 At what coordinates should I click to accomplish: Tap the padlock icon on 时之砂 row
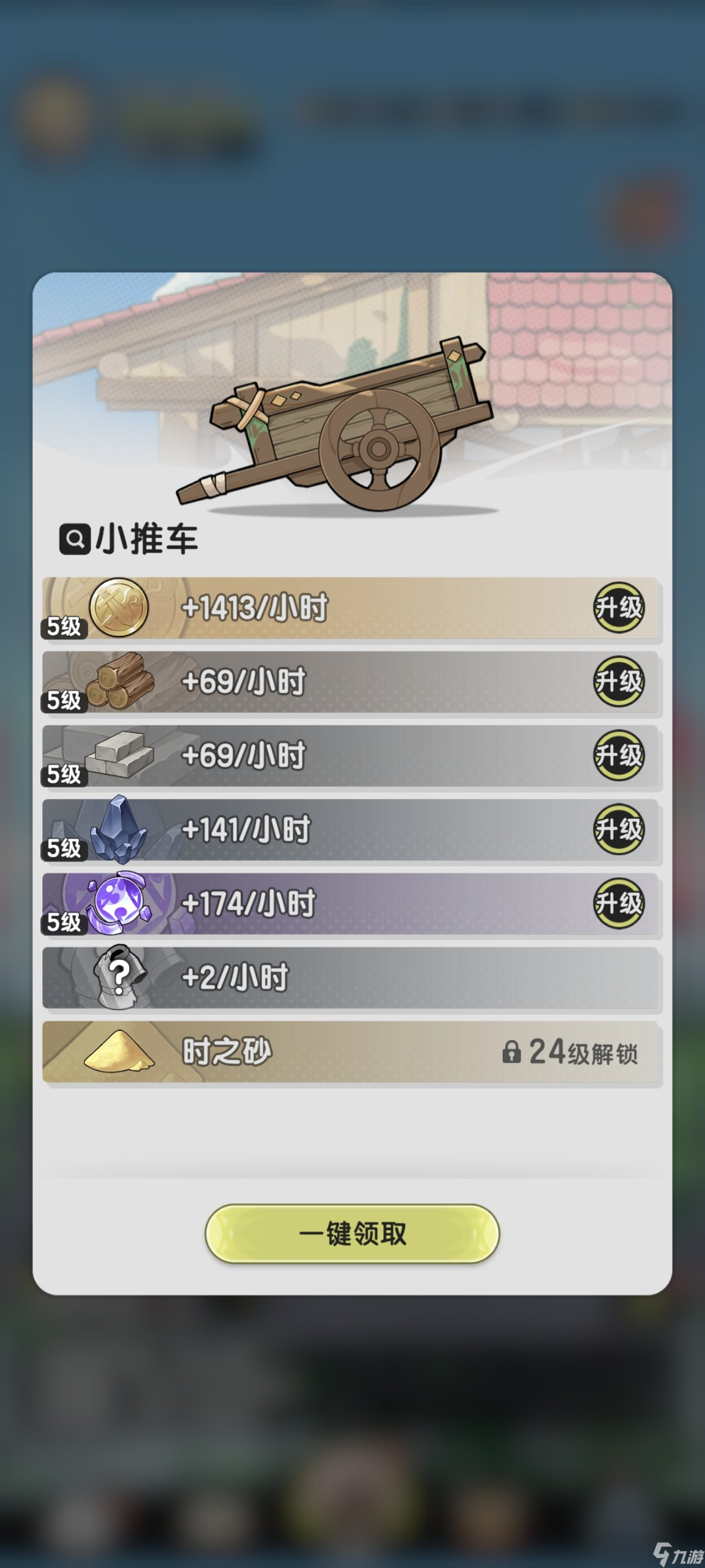pos(511,1052)
